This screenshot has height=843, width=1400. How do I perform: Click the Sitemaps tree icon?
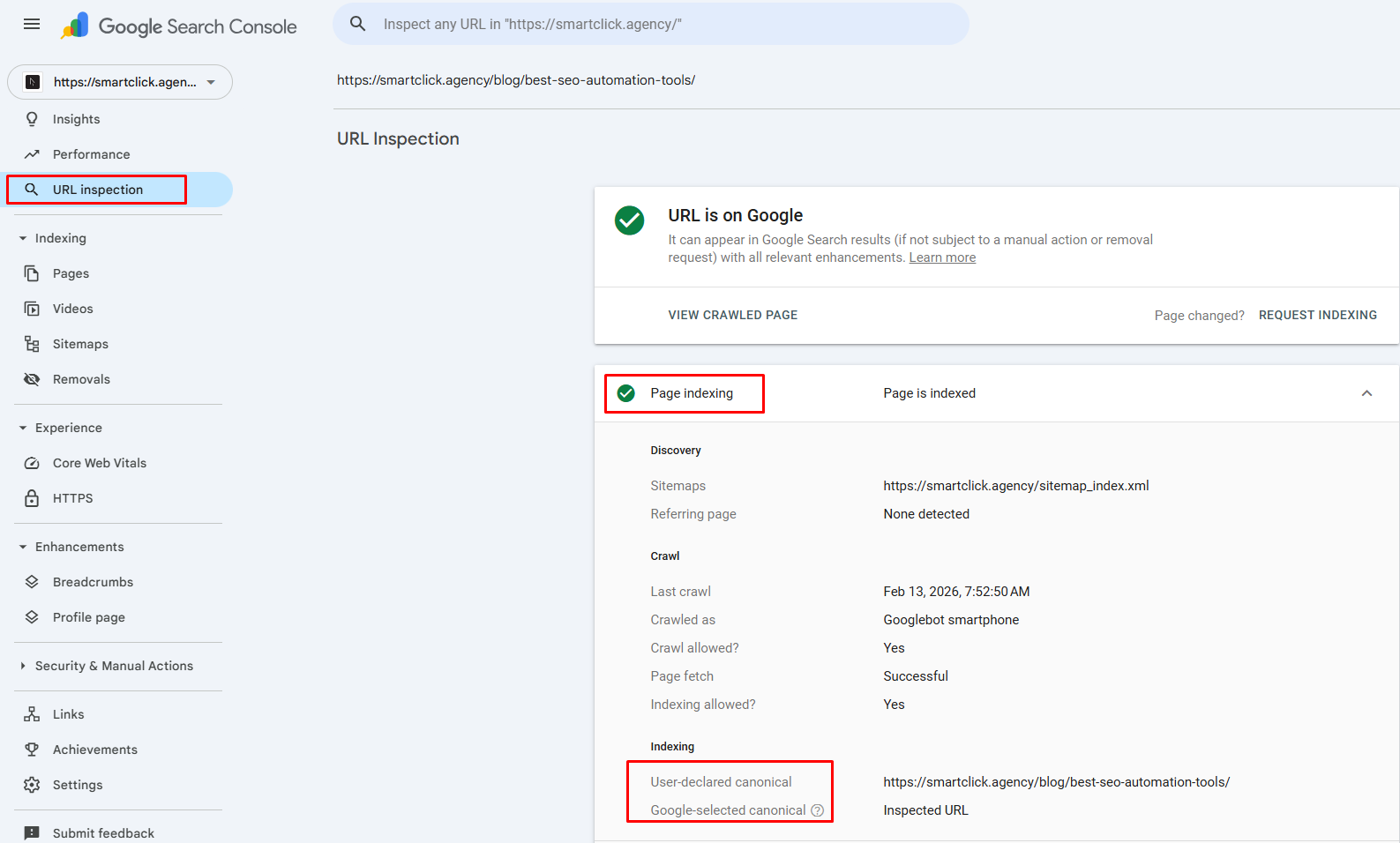[x=32, y=344]
